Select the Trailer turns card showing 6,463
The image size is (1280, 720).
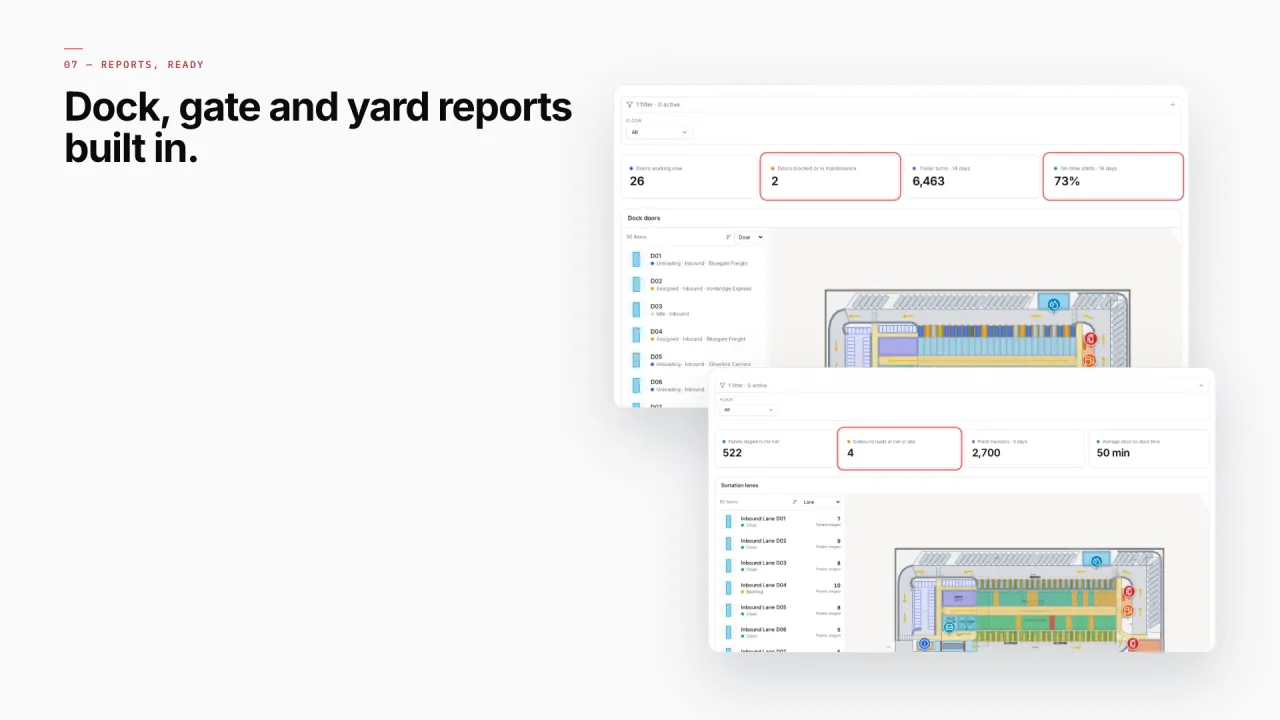click(x=972, y=177)
